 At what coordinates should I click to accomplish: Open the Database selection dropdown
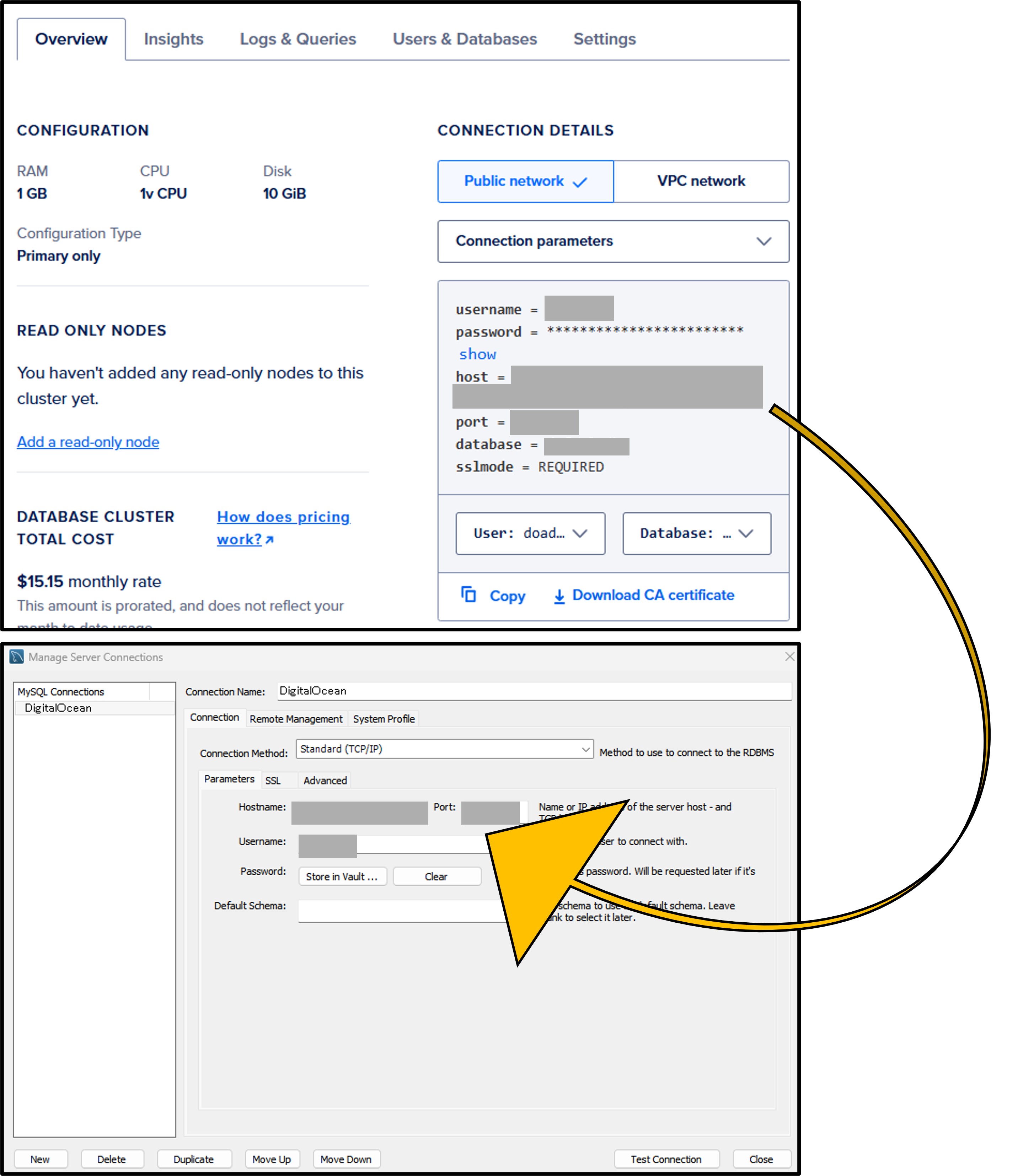[x=696, y=533]
